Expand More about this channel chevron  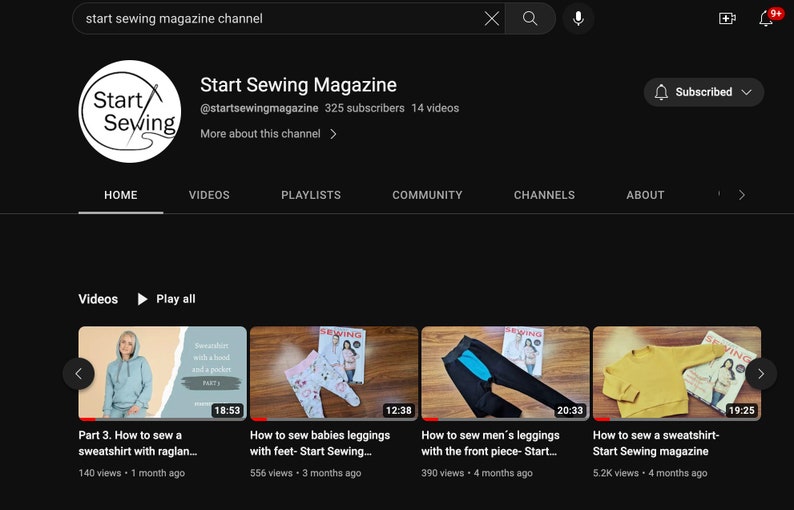[x=333, y=134]
